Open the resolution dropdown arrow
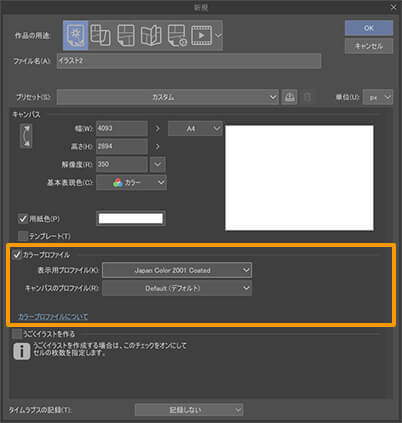 [158, 164]
